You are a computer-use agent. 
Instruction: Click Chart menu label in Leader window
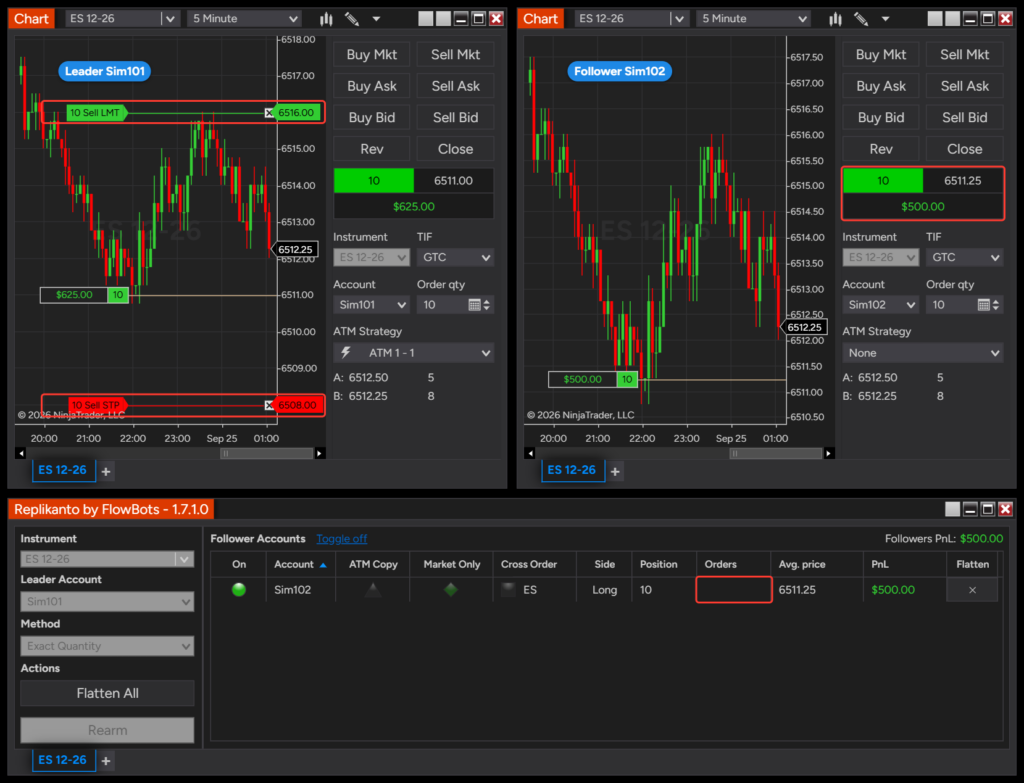[x=31, y=19]
